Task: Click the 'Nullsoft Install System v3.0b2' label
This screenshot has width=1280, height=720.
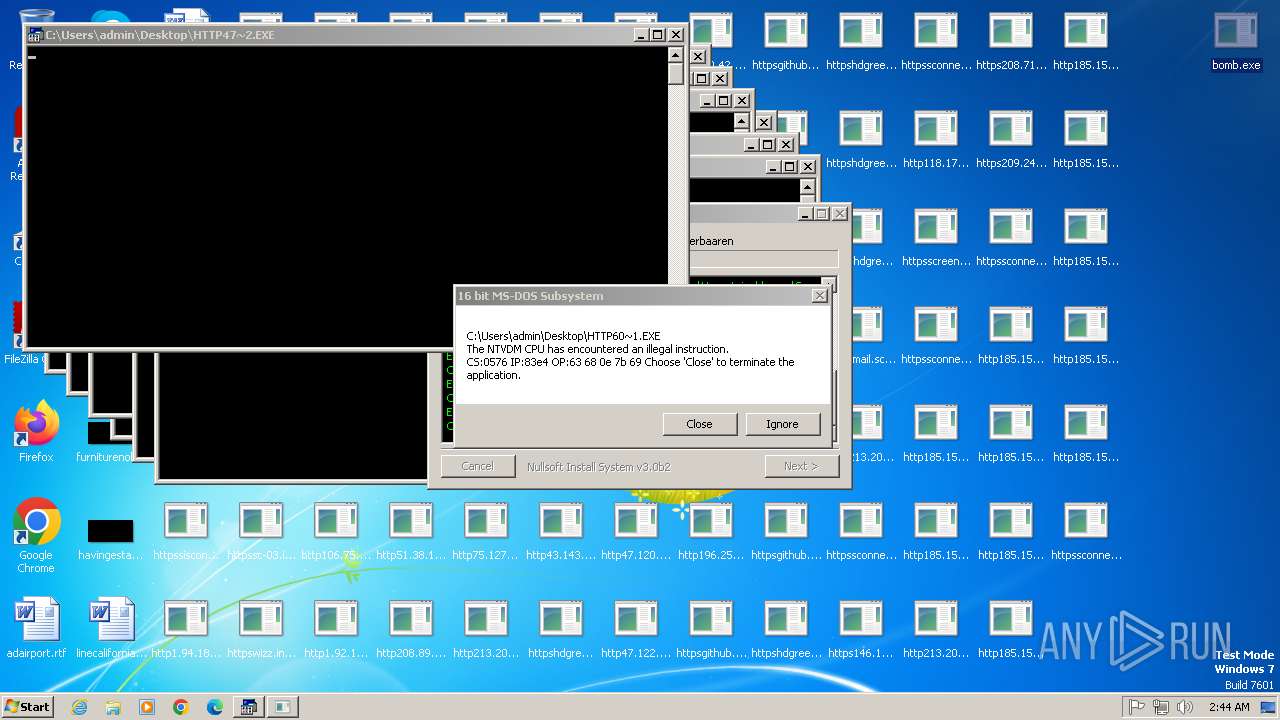Action: click(598, 467)
